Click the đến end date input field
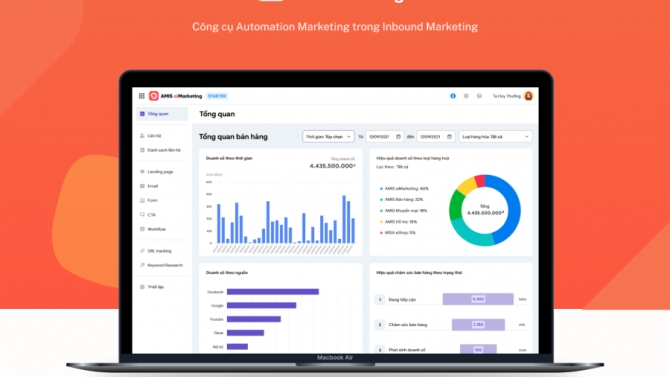The width and height of the screenshot is (670, 377). point(436,137)
